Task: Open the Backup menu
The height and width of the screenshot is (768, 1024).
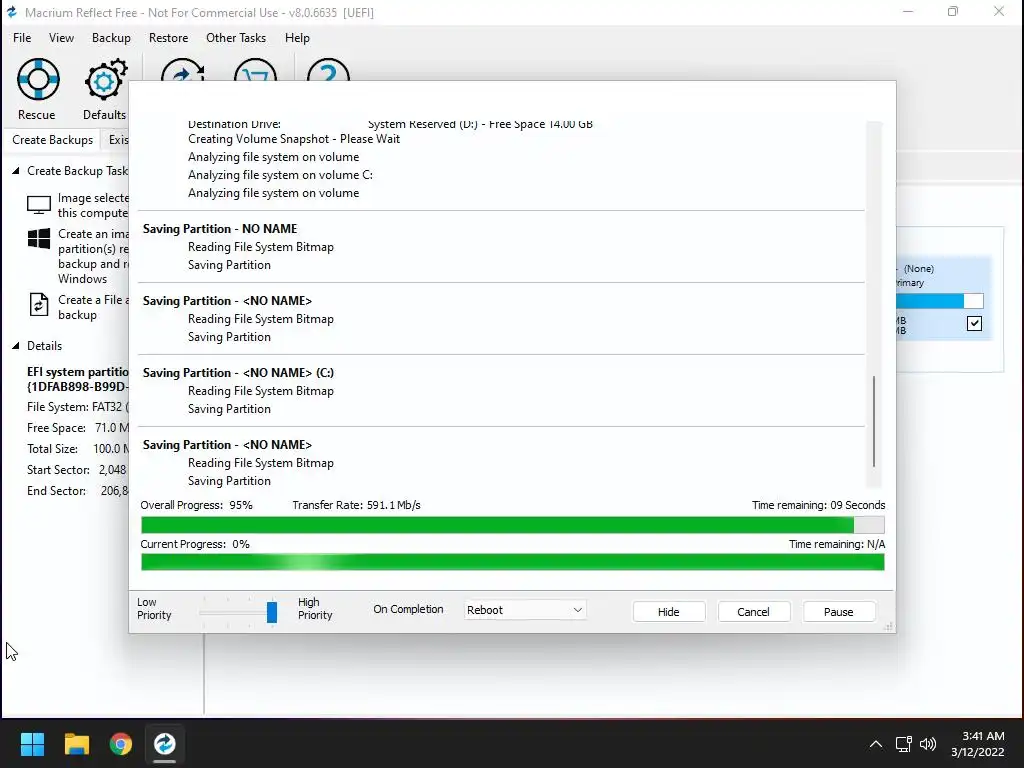Action: coord(111,38)
